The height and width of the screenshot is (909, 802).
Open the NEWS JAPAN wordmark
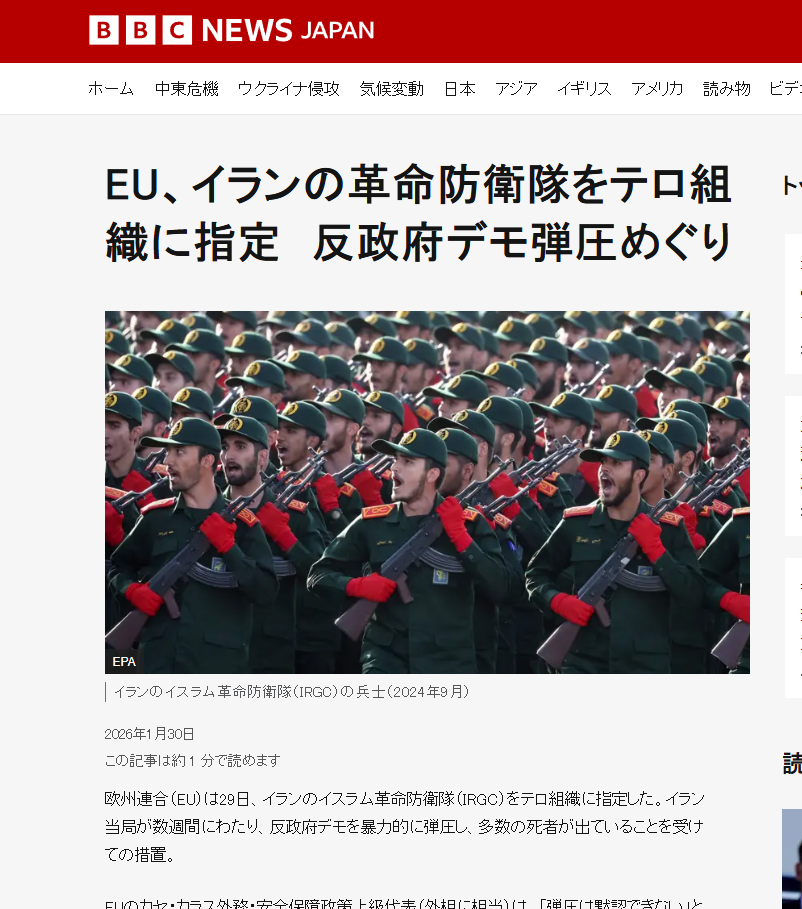(288, 30)
